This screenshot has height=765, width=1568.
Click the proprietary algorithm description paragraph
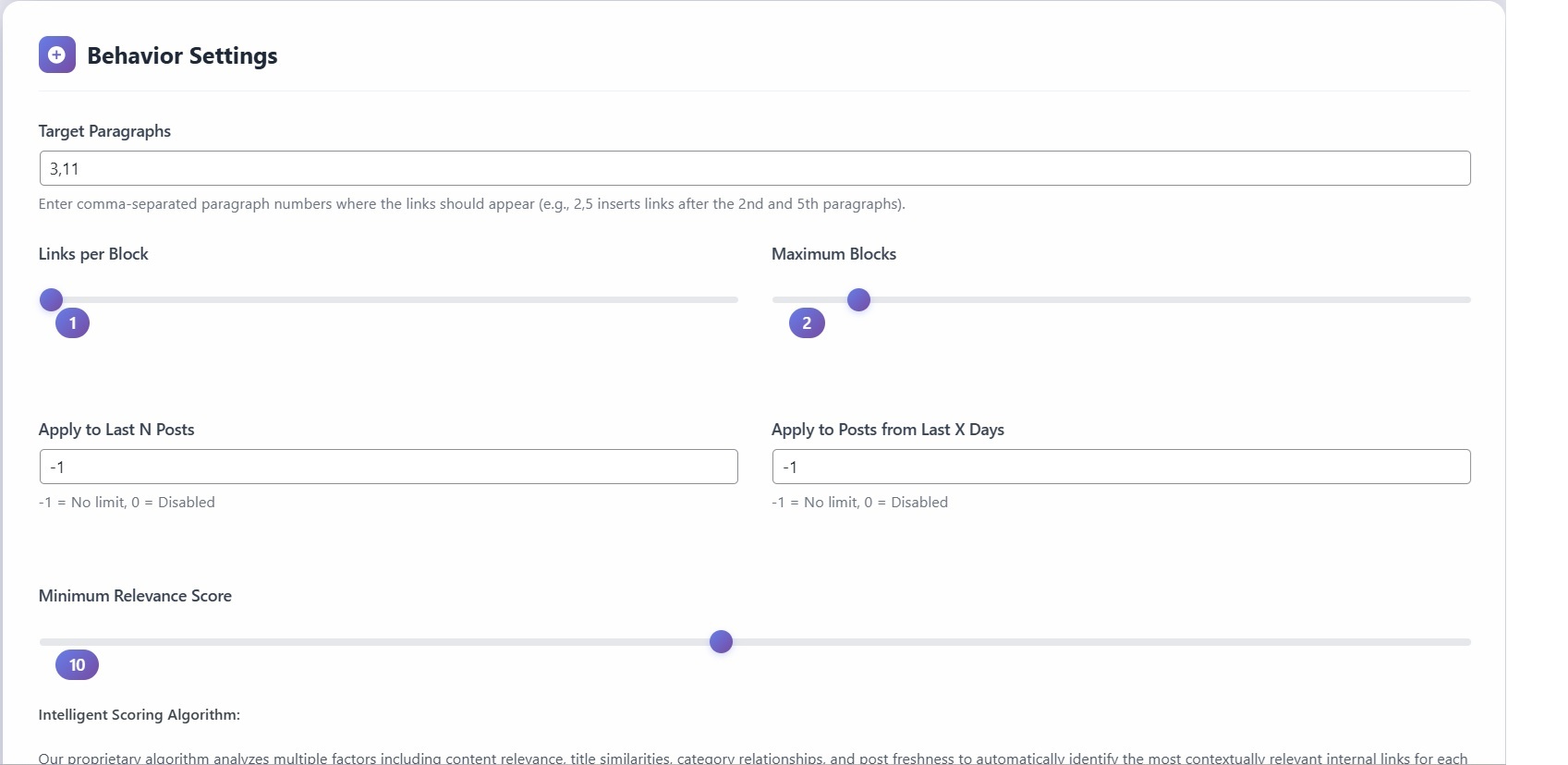[x=753, y=758]
